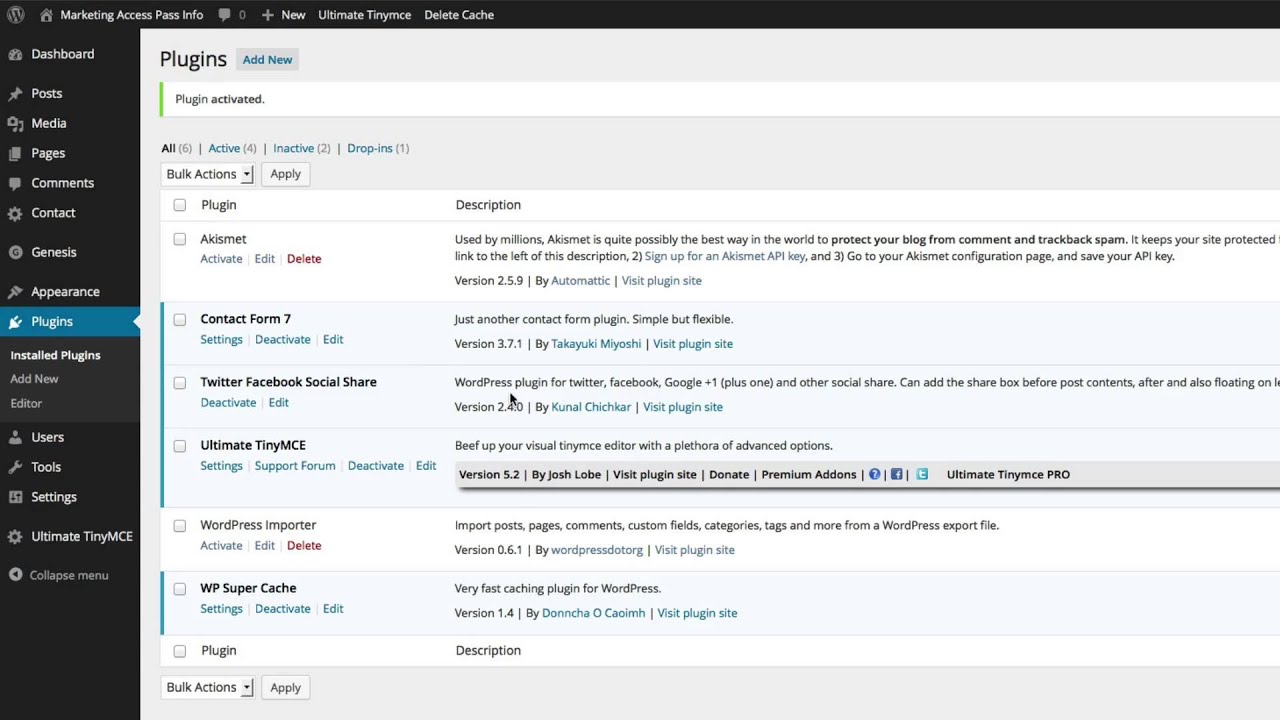Image resolution: width=1280 pixels, height=720 pixels.
Task: Open the bottom Bulk Actions dropdown
Action: 207,688
